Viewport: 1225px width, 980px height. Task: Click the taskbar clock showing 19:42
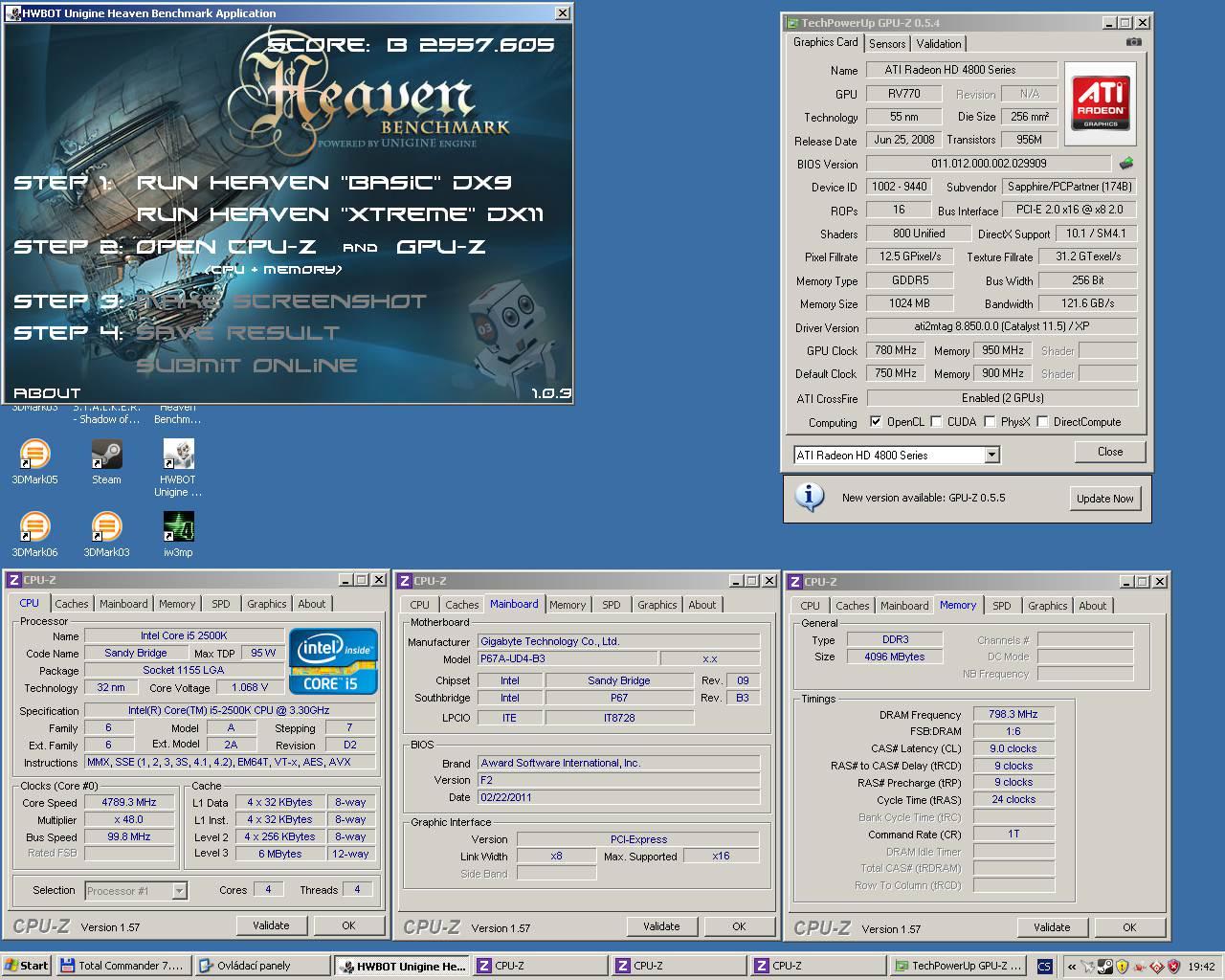(x=1201, y=967)
